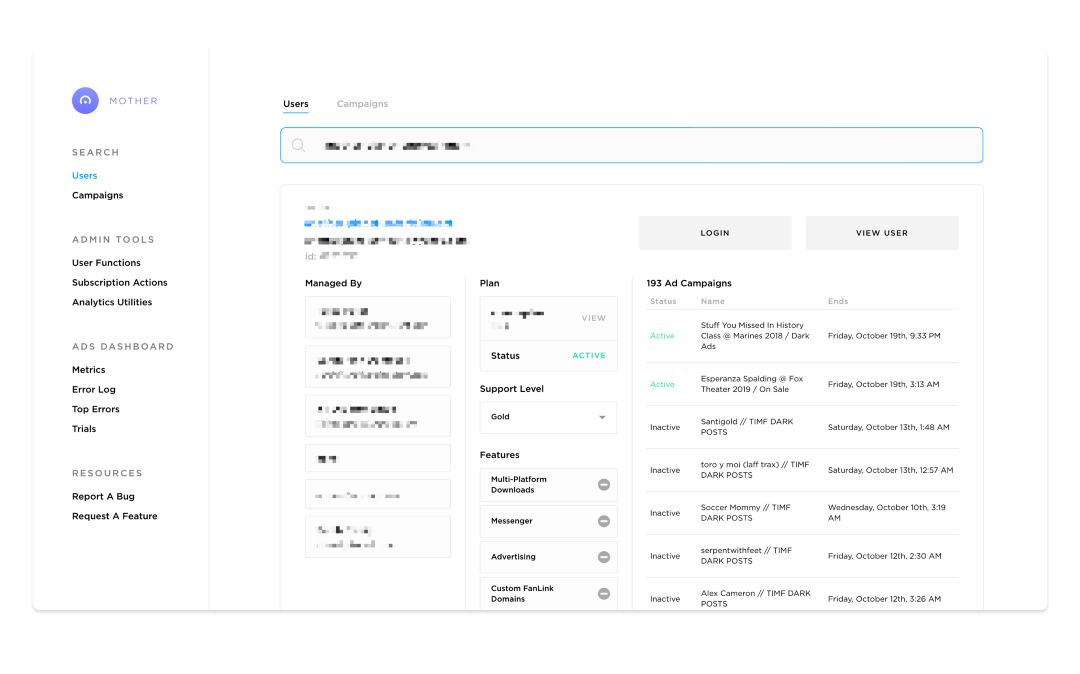Open Esperanza Spalding @ Fox Theater campaign
1080x674 pixels.
(x=752, y=384)
